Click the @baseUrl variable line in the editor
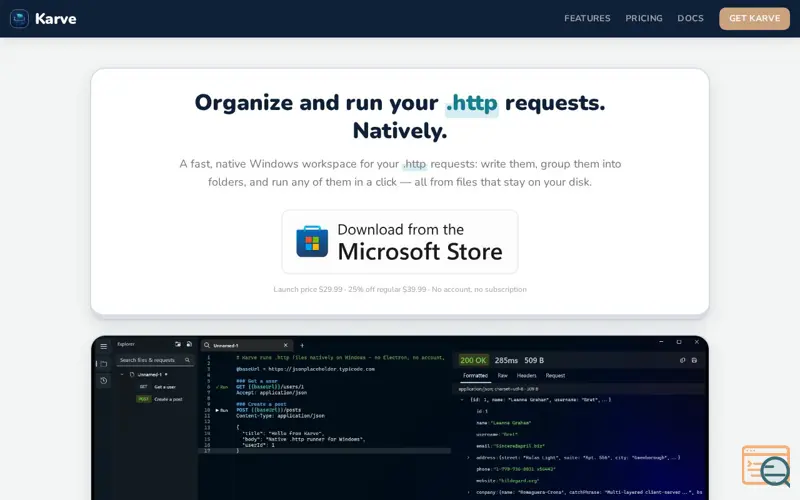Image resolution: width=800 pixels, height=500 pixels. [x=305, y=369]
